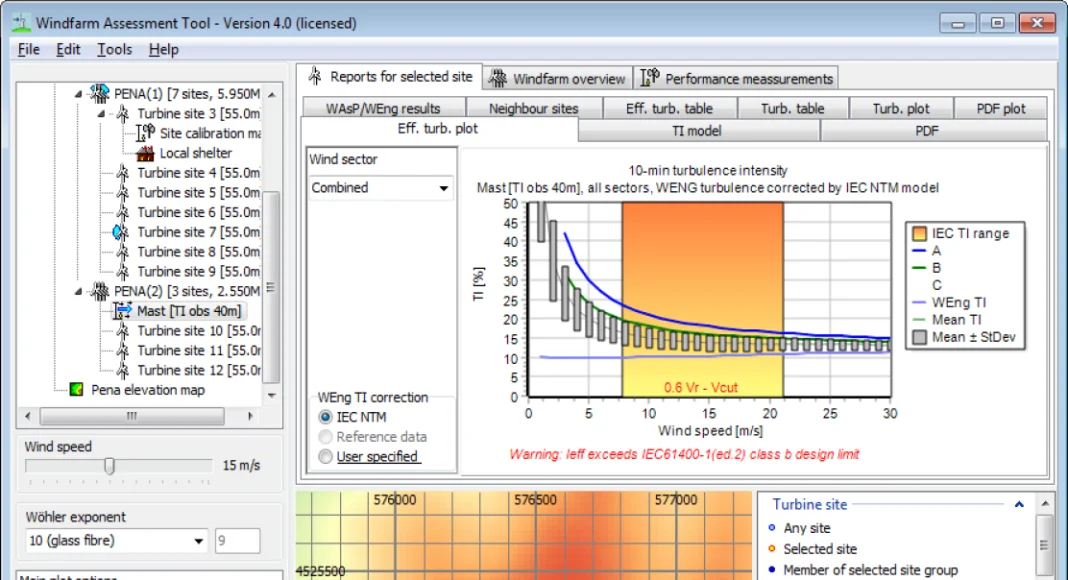This screenshot has height=580, width=1068.
Task: Switch to the Windfarm overview tab
Action: (558, 78)
